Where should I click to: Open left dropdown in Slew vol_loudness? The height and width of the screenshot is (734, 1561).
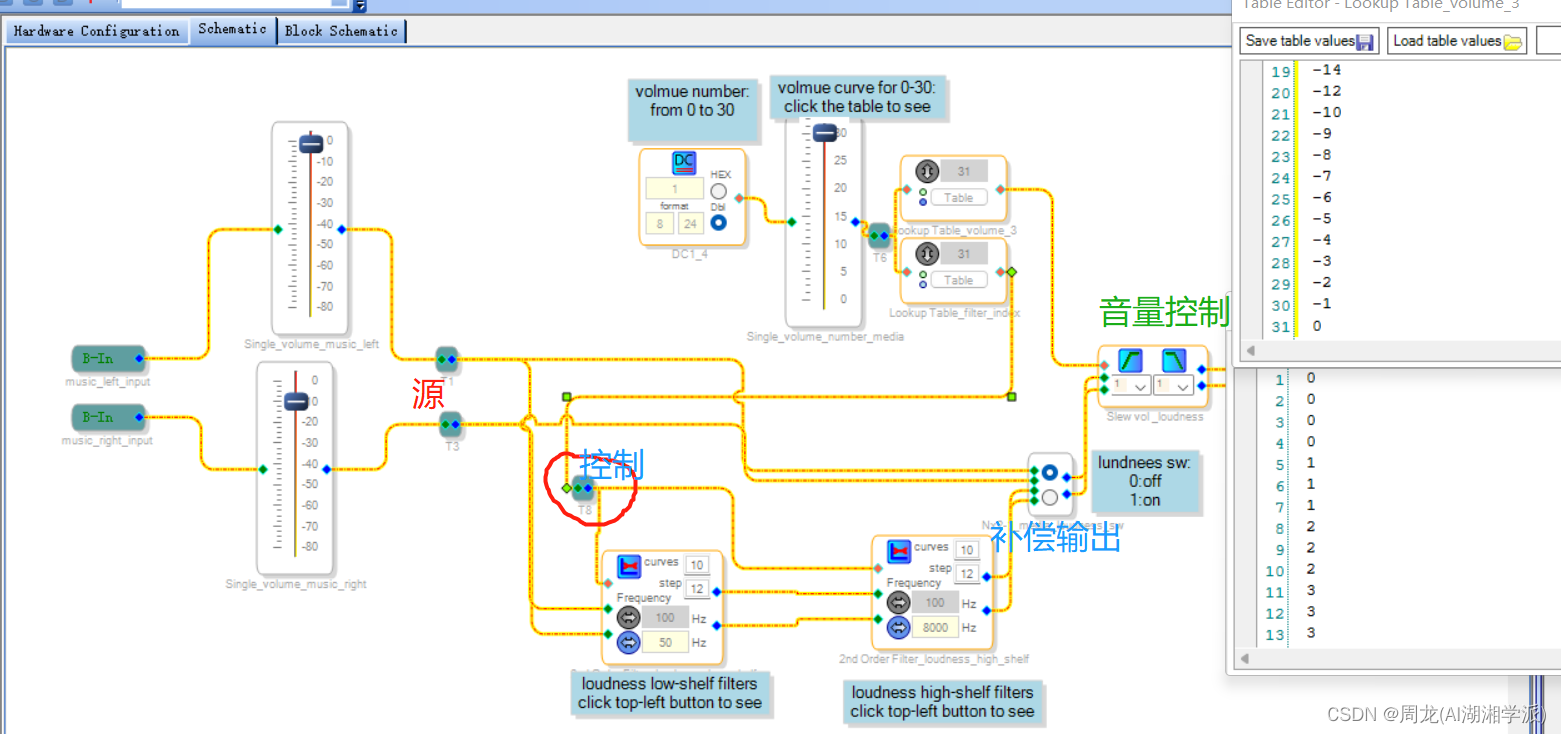(1130, 385)
